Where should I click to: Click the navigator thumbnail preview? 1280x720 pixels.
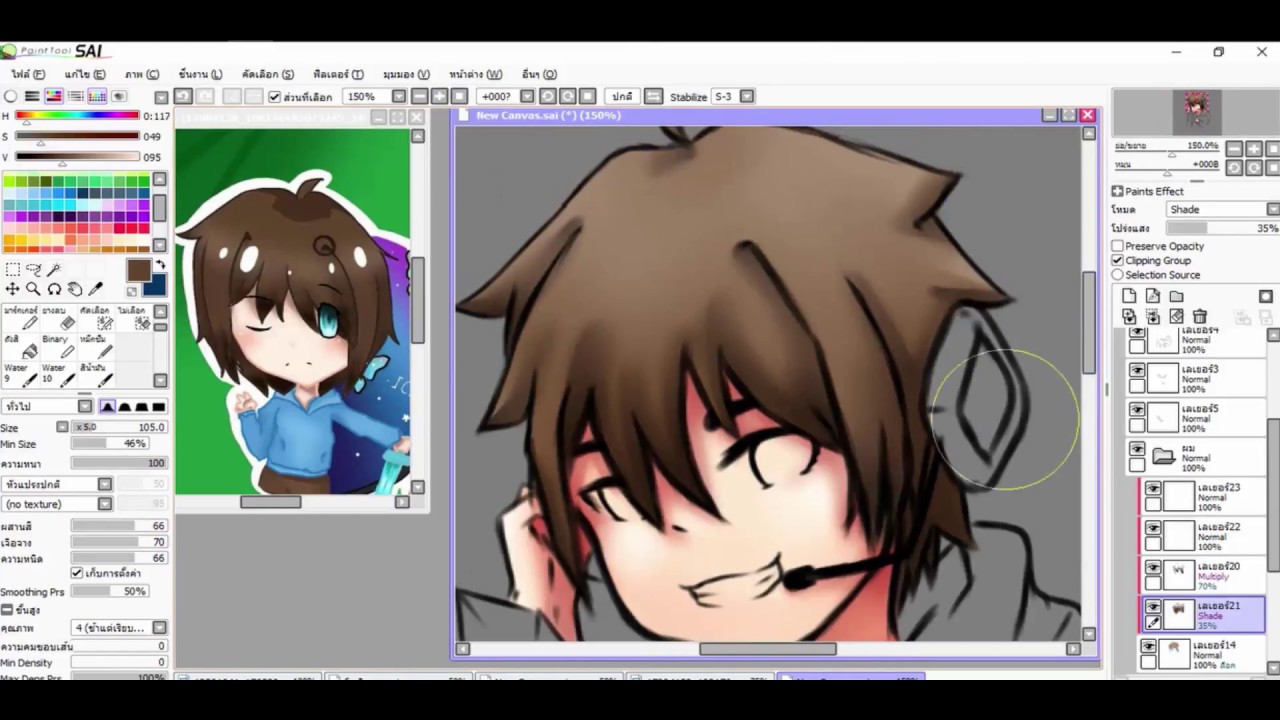1196,112
